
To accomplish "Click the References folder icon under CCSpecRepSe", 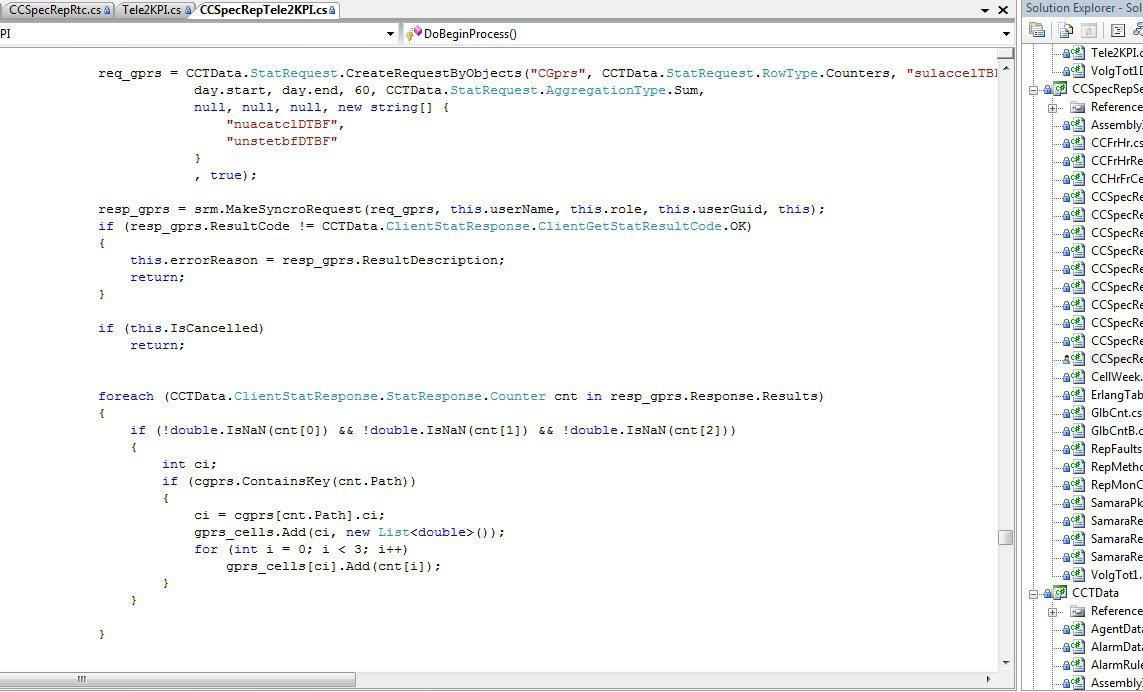I will coord(1077,107).
